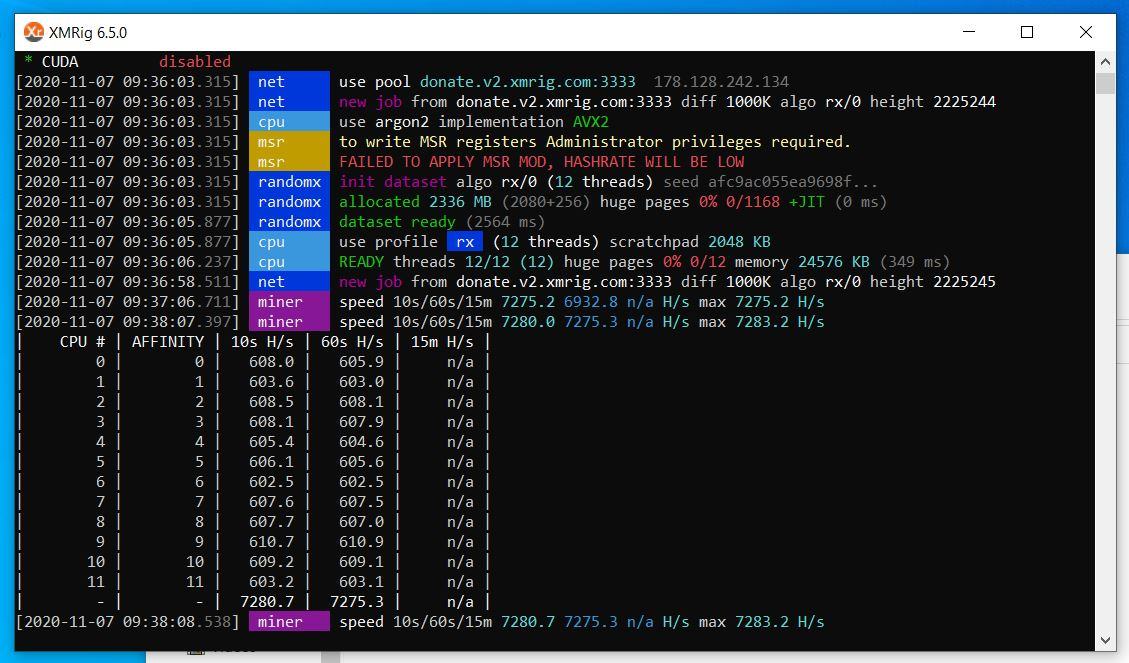
Task: Click the 10s hashrate '610.7' for CPU 9
Action: tap(271, 541)
